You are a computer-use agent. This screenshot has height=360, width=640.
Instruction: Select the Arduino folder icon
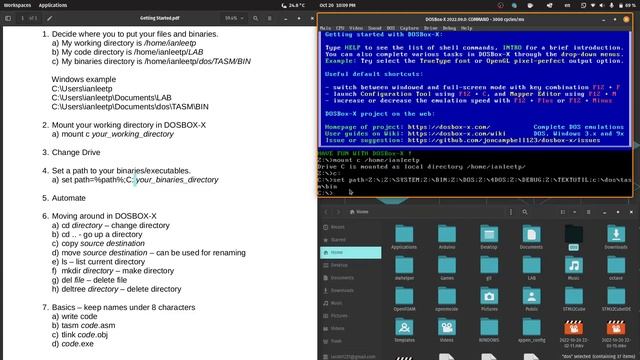point(447,234)
